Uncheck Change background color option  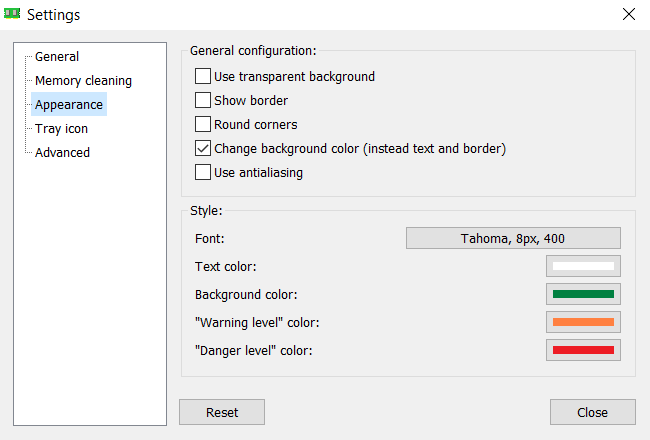[x=203, y=148]
